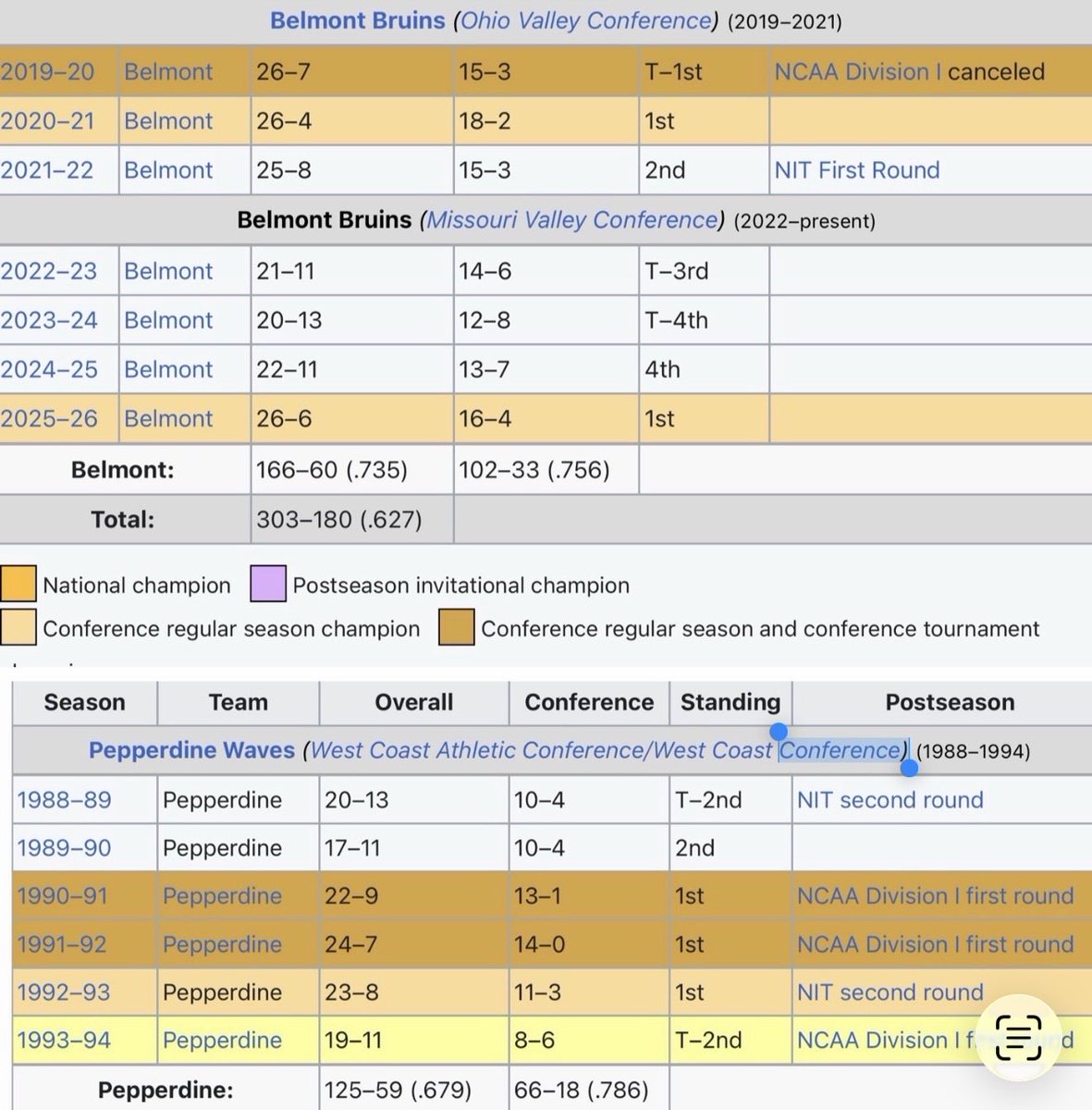Click the Overall column header

pyautogui.click(x=414, y=702)
